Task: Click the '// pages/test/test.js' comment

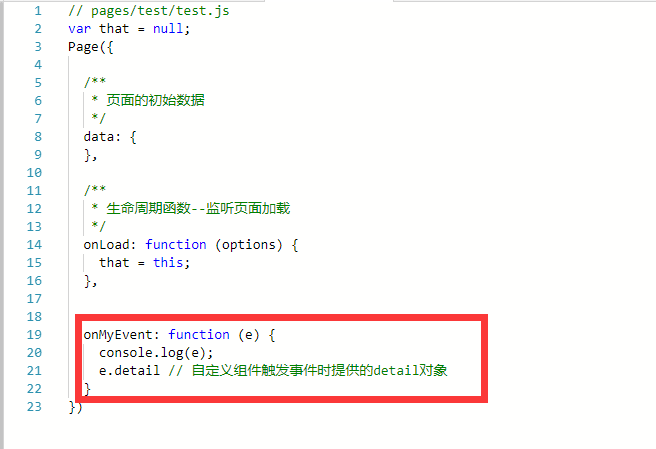Action: (149, 11)
